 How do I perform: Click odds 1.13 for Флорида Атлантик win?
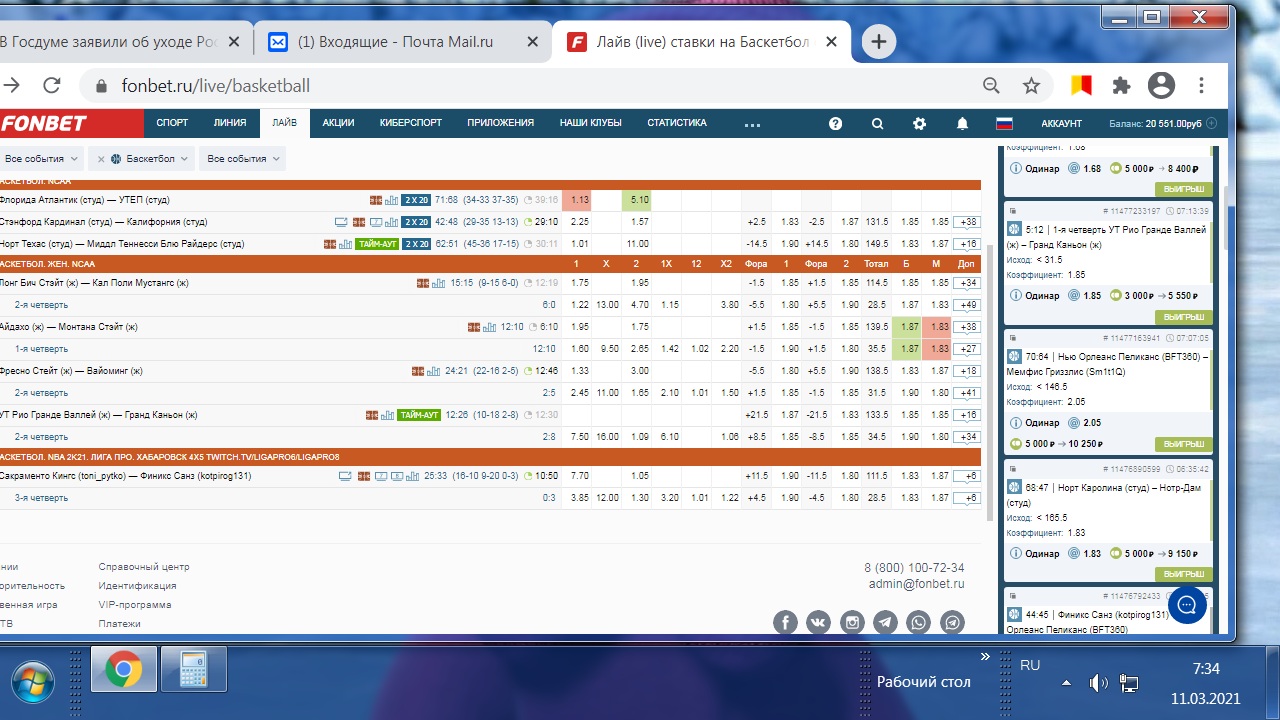pos(579,200)
